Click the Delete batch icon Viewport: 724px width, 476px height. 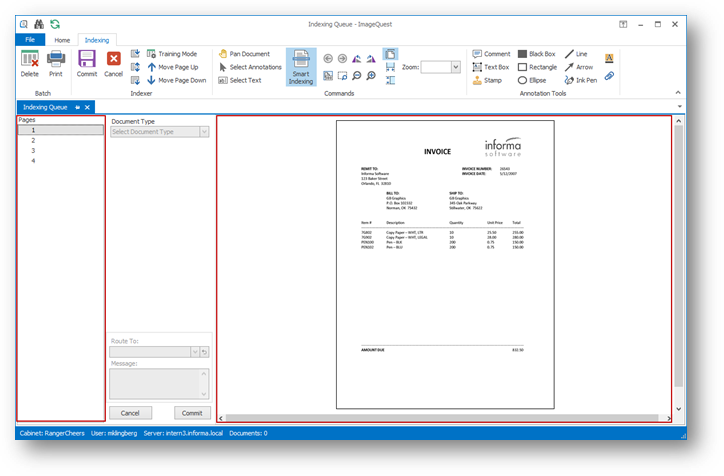click(30, 64)
